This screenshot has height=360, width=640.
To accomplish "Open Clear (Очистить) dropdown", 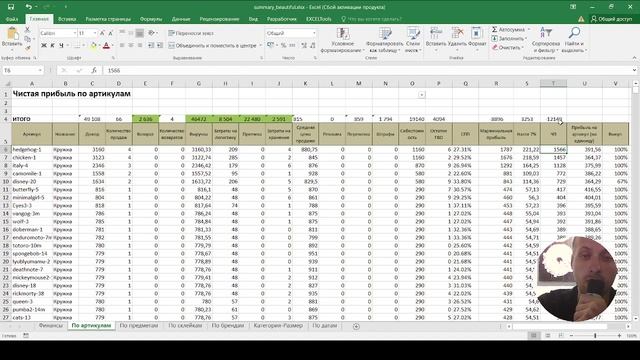I will (x=507, y=48).
